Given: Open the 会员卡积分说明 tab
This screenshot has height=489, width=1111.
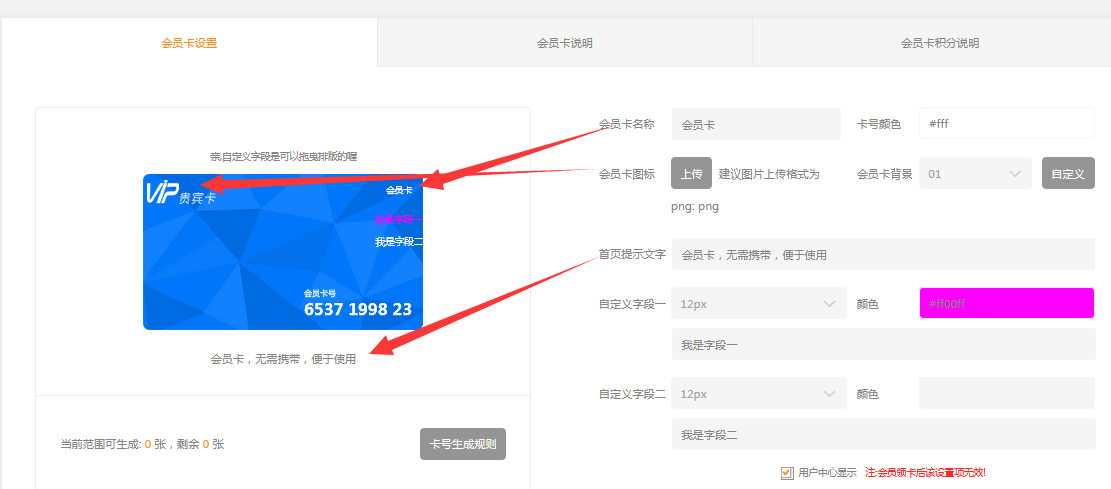Looking at the screenshot, I should 939,43.
